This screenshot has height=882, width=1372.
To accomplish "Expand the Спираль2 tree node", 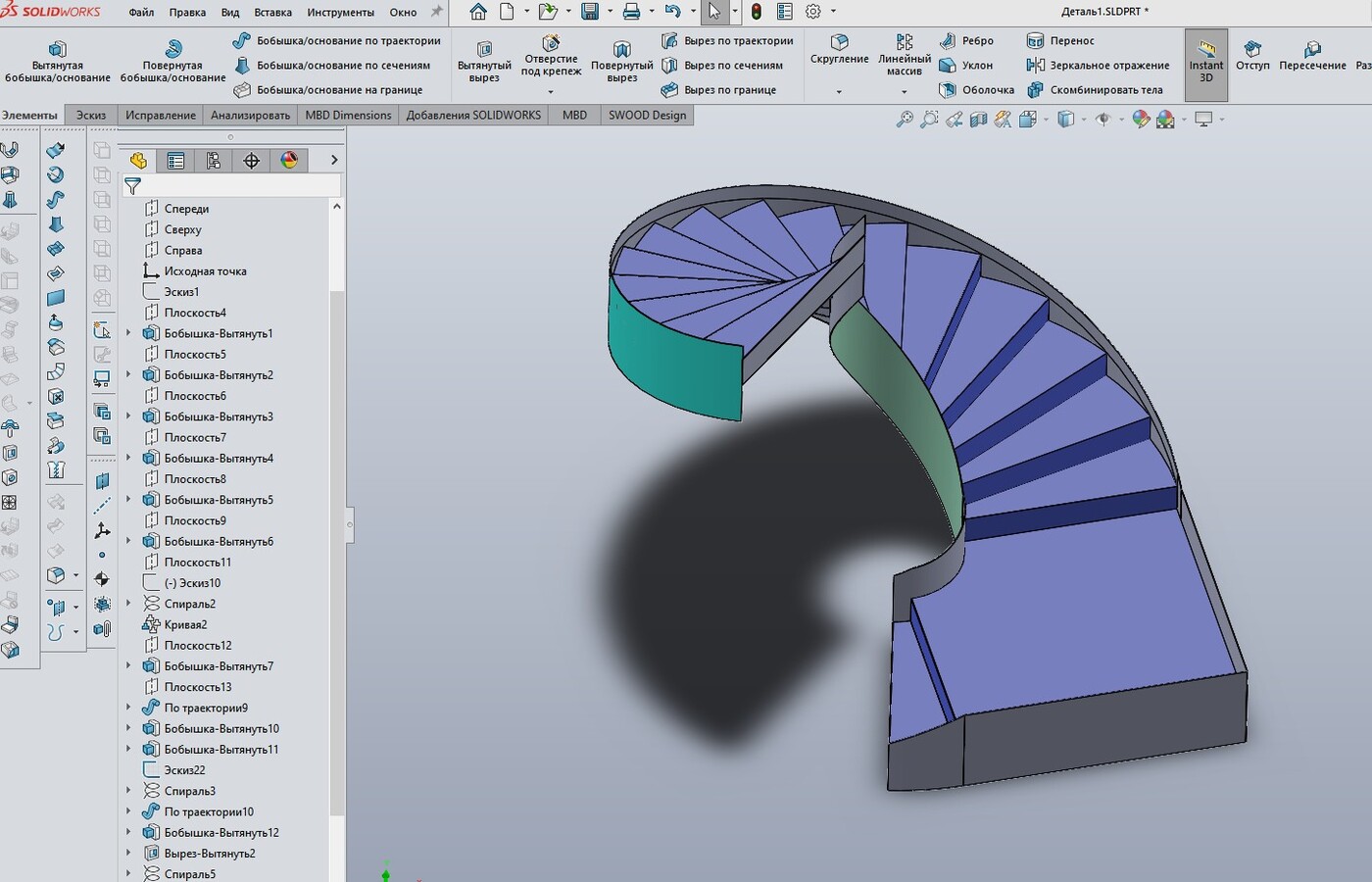I will (x=128, y=604).
